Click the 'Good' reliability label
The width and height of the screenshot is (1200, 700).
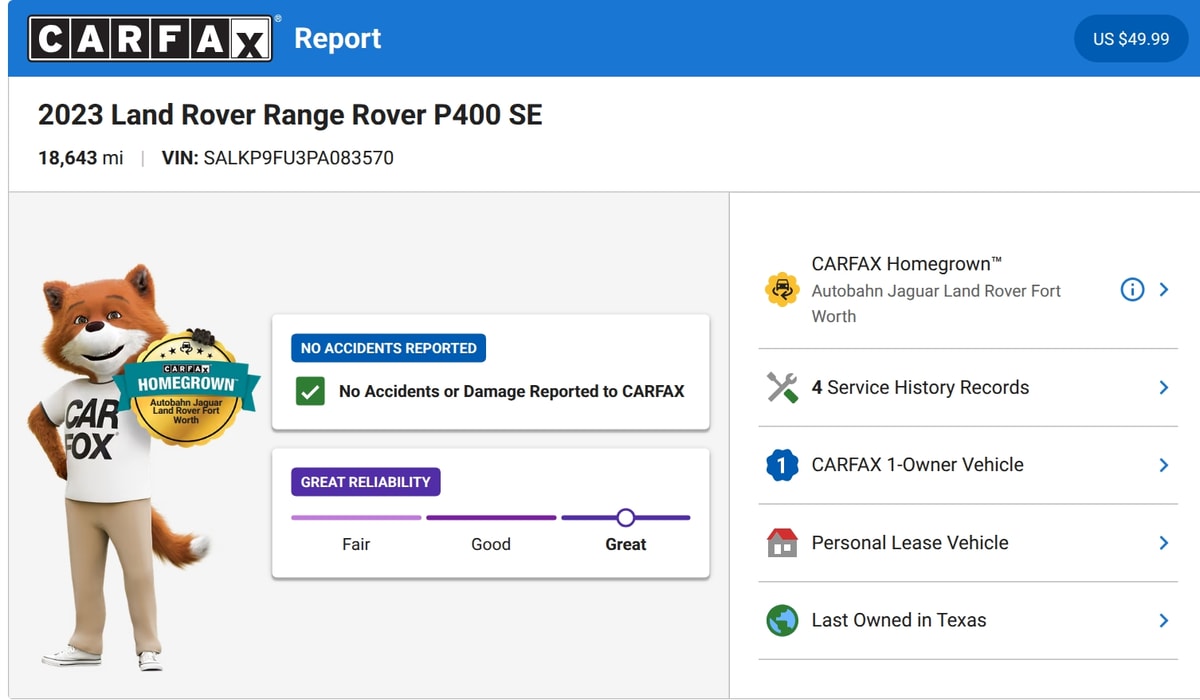[x=491, y=544]
